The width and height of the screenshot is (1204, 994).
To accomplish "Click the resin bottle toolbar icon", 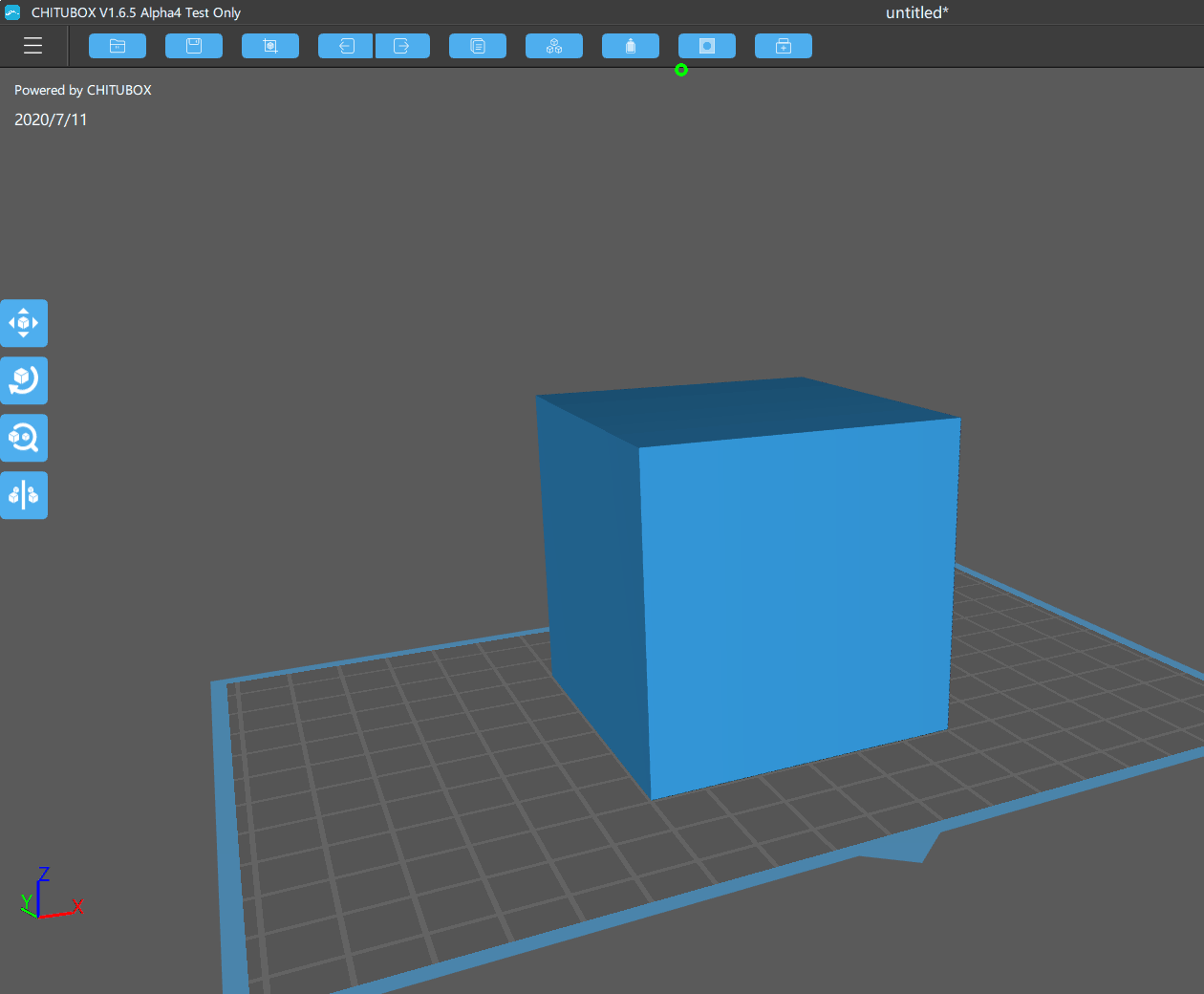I will point(630,45).
